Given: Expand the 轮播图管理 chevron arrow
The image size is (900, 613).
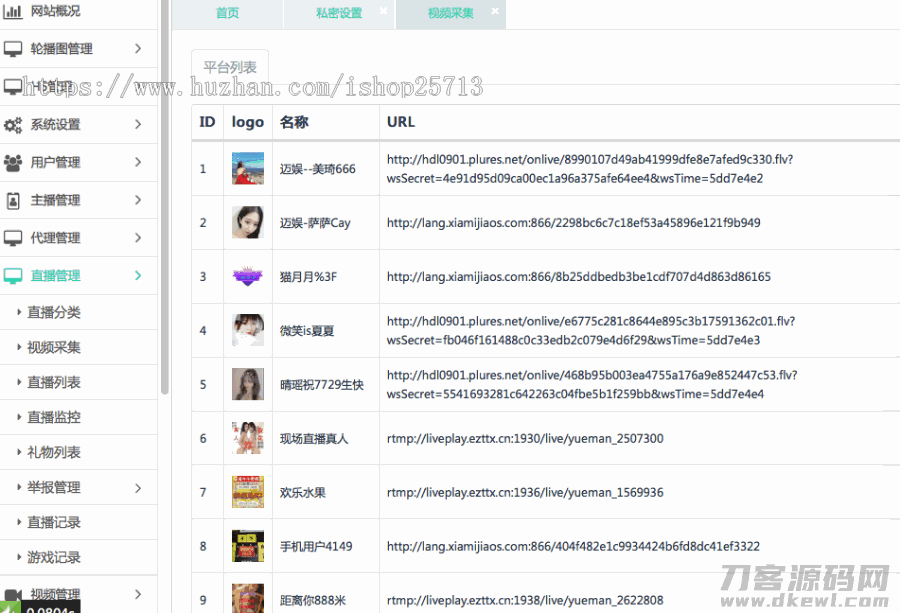Looking at the screenshot, I should 138,48.
